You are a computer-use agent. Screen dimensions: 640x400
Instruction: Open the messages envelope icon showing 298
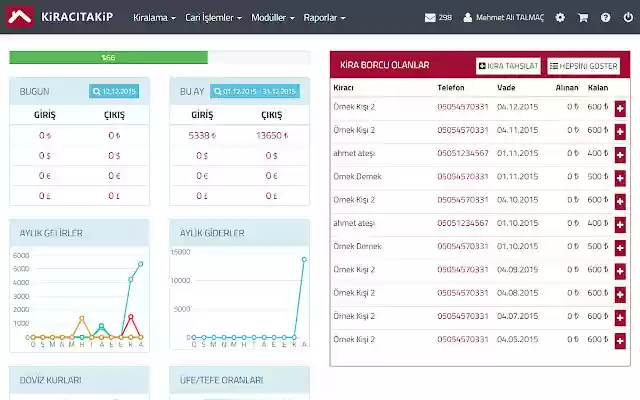(x=438, y=18)
